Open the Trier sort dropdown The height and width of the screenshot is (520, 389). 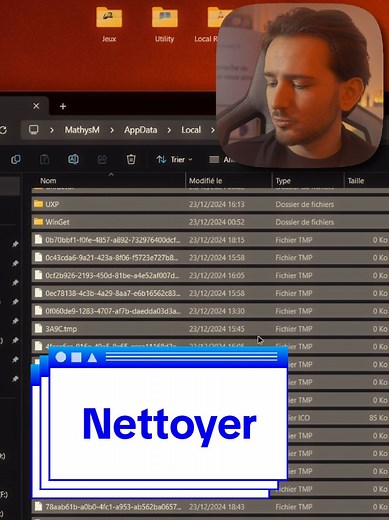tap(175, 160)
